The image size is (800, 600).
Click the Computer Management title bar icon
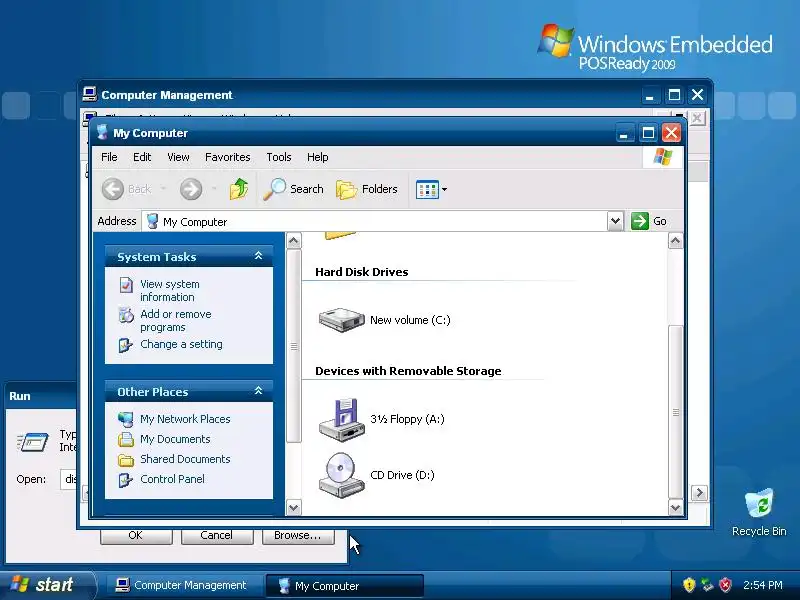click(x=90, y=94)
